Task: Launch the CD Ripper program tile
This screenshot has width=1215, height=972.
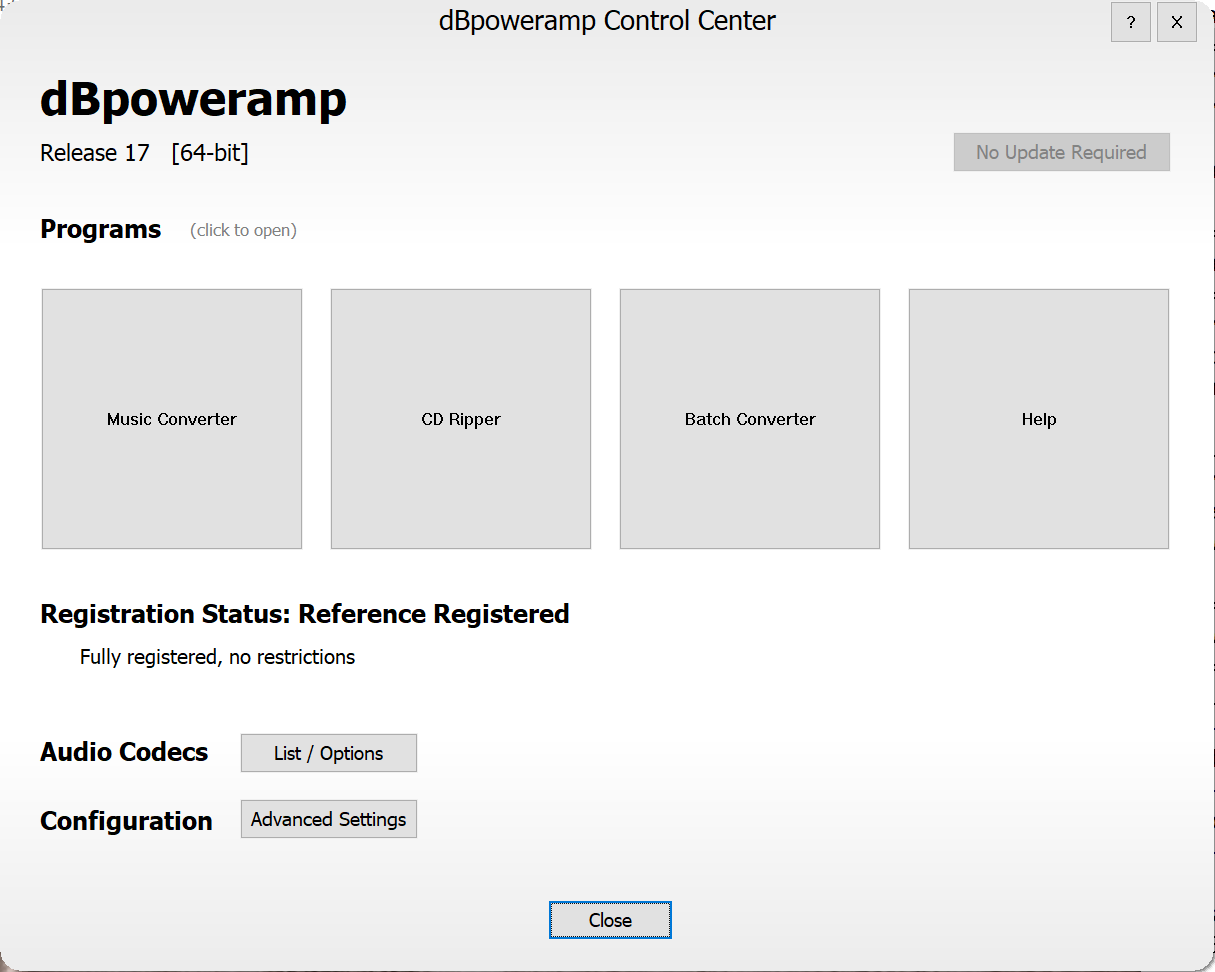Action: coord(461,419)
